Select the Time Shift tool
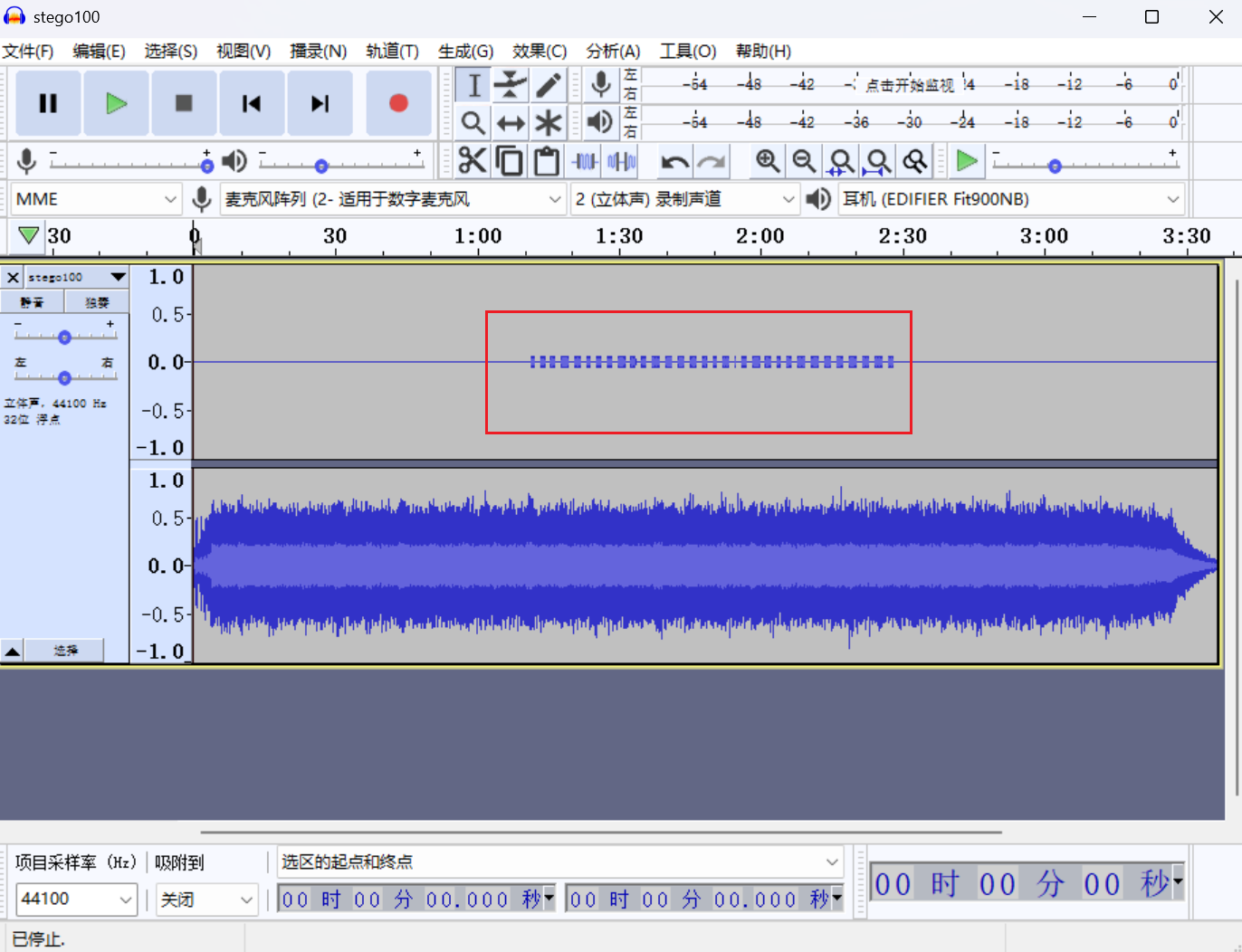Viewport: 1242px width, 952px height. [x=511, y=122]
